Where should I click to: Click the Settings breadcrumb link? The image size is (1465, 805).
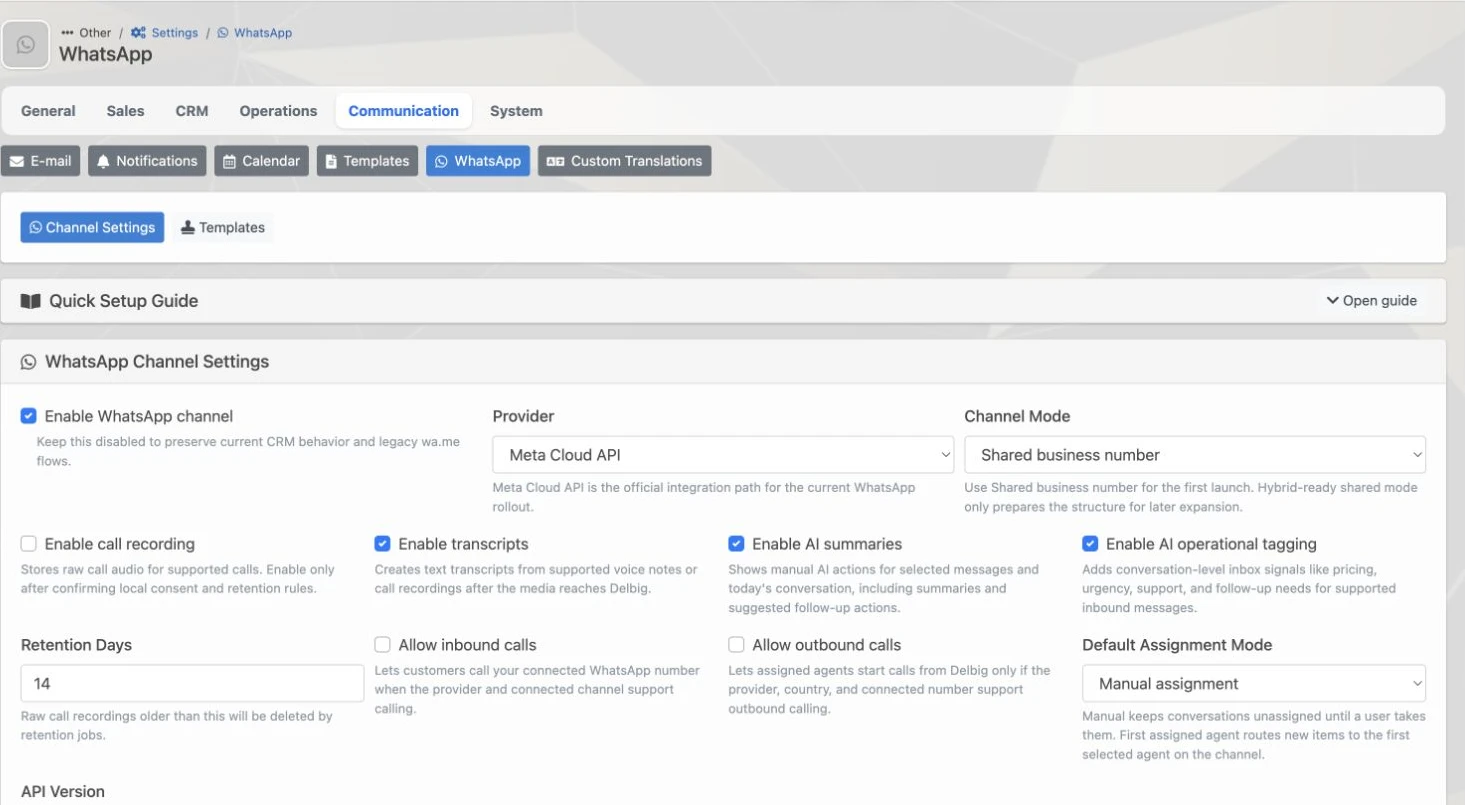(x=175, y=33)
